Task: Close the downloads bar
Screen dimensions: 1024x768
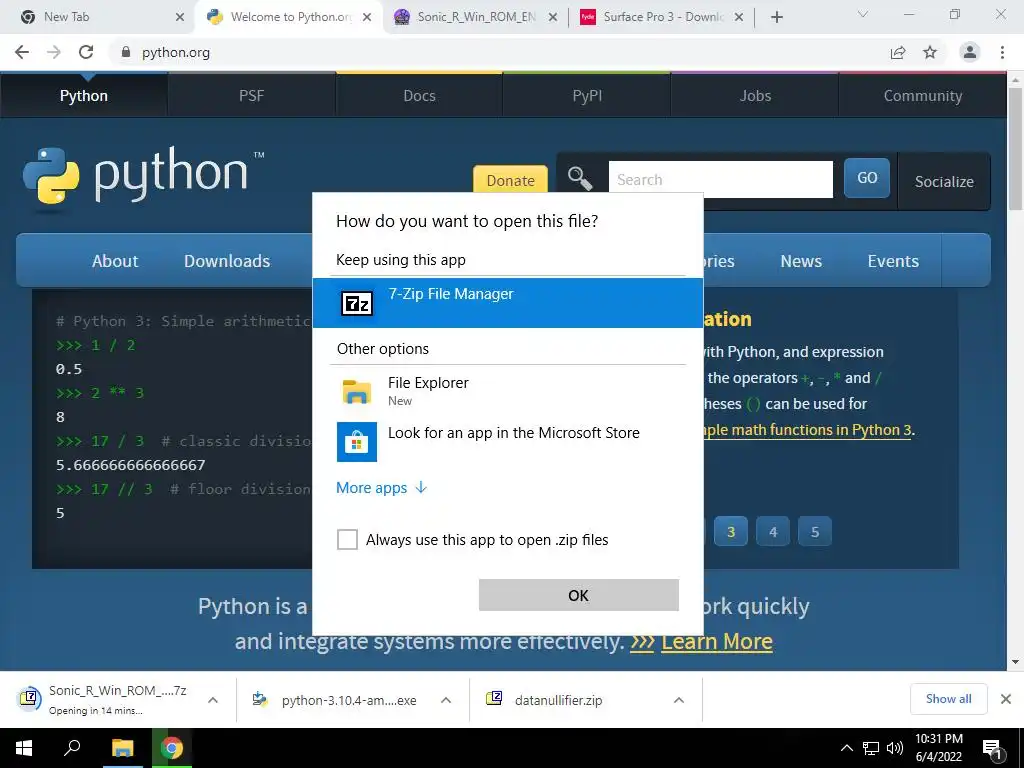Action: point(1006,699)
